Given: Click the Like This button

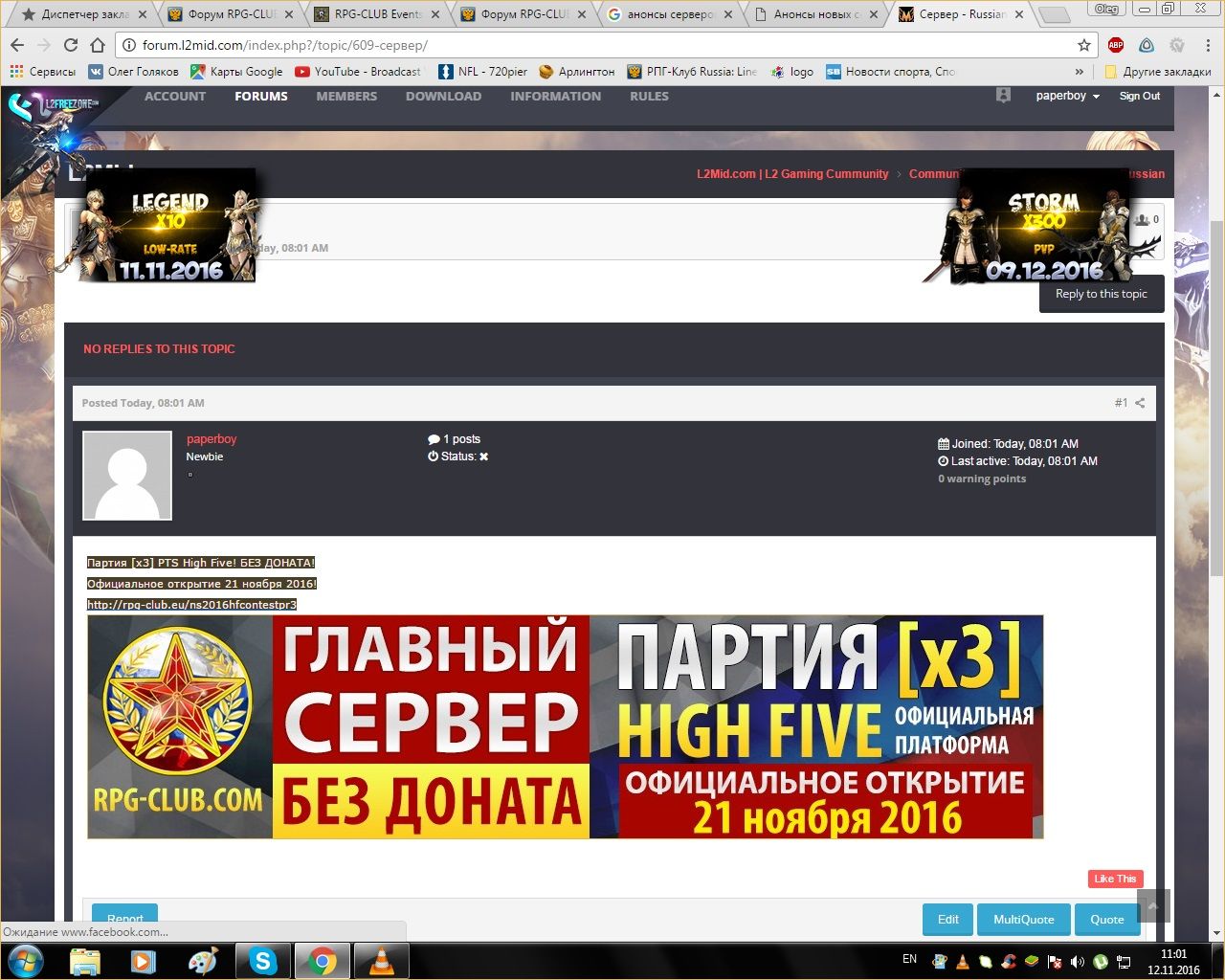Looking at the screenshot, I should coord(1115,879).
